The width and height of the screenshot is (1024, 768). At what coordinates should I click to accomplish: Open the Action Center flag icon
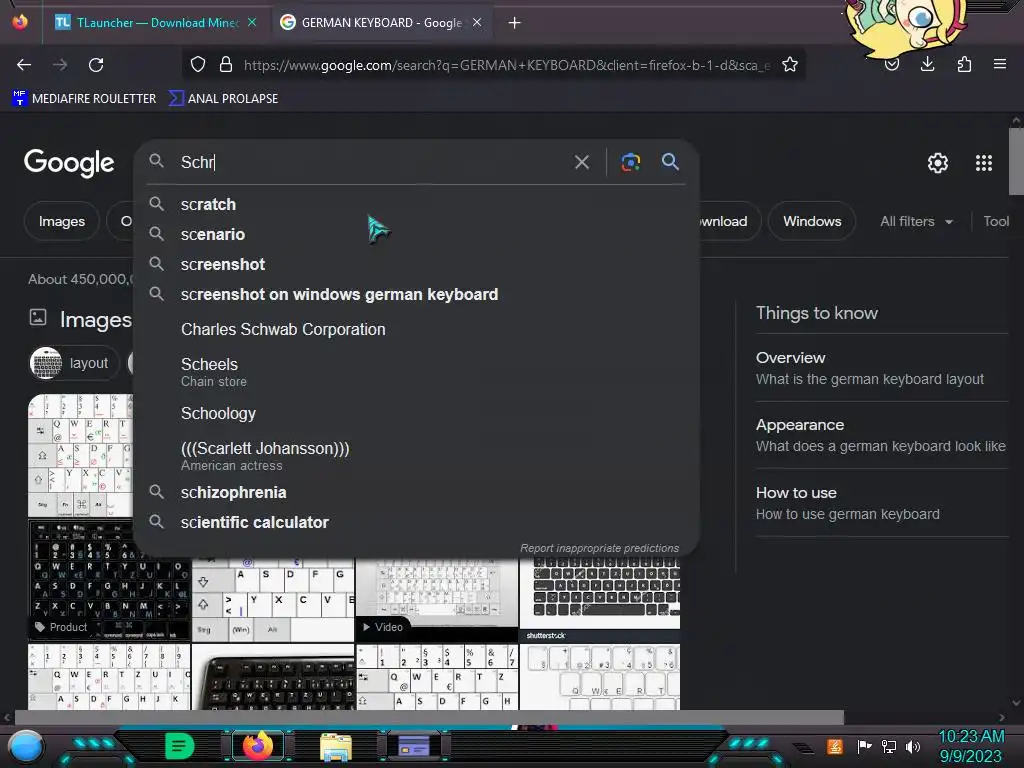pos(864,746)
